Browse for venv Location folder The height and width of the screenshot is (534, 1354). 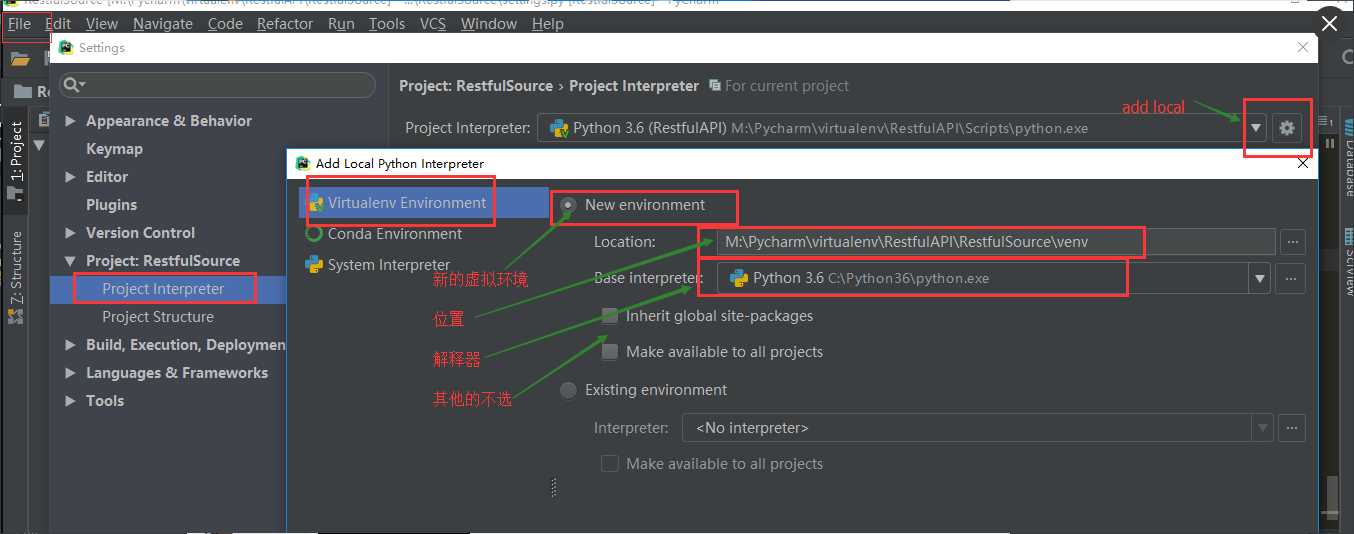click(x=1293, y=242)
